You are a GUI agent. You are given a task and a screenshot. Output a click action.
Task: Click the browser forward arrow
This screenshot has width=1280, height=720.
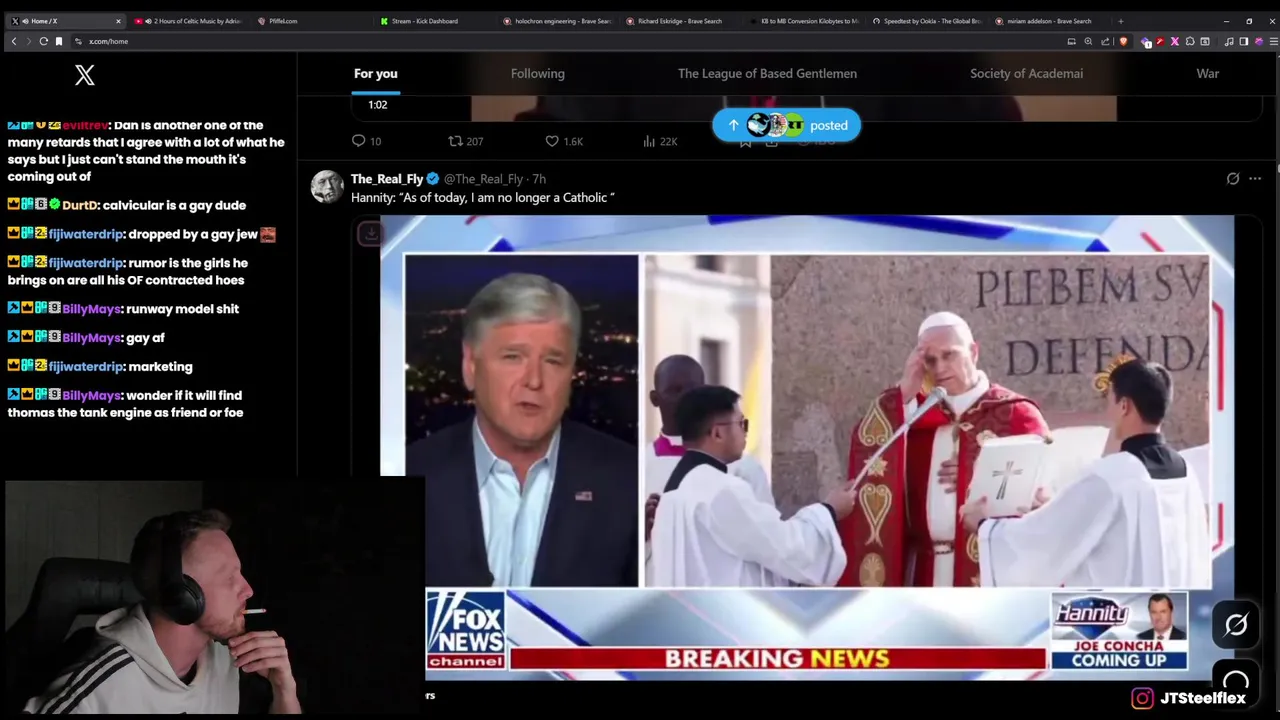click(x=28, y=41)
